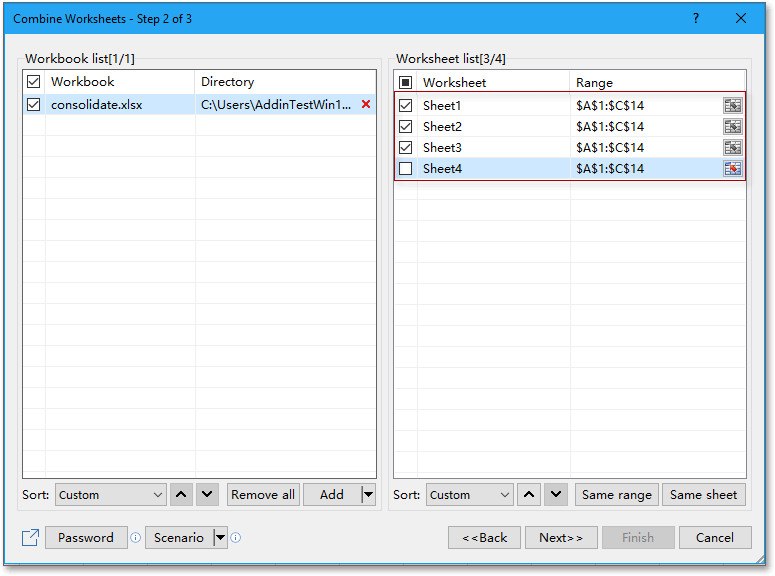775x576 pixels.
Task: Expand the Add button dropdown arrow
Action: click(368, 494)
